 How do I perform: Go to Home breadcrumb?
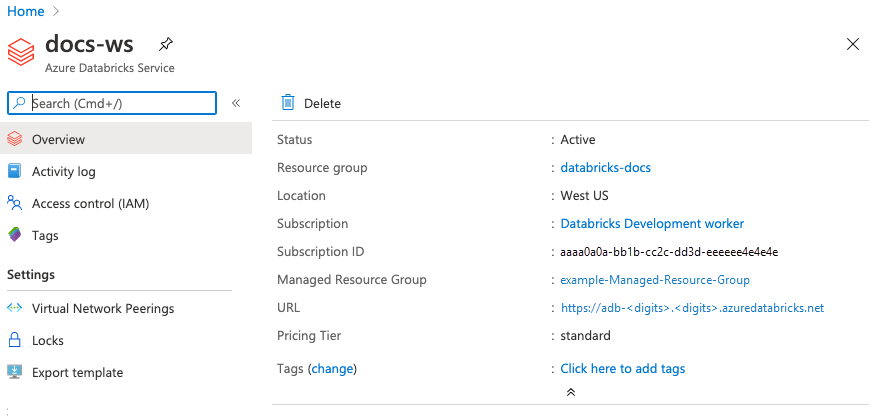point(26,11)
